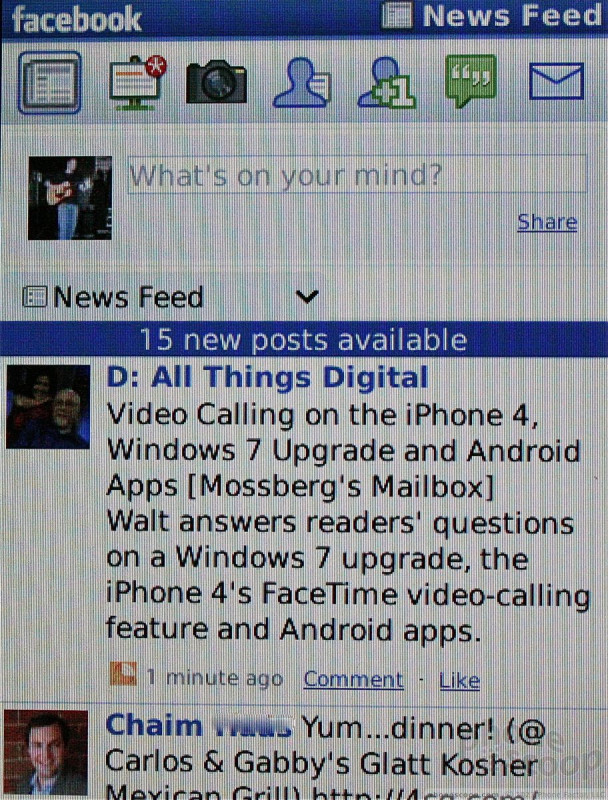The width and height of the screenshot is (608, 800).
Task: Focus the What's on your mind field
Action: [357, 175]
